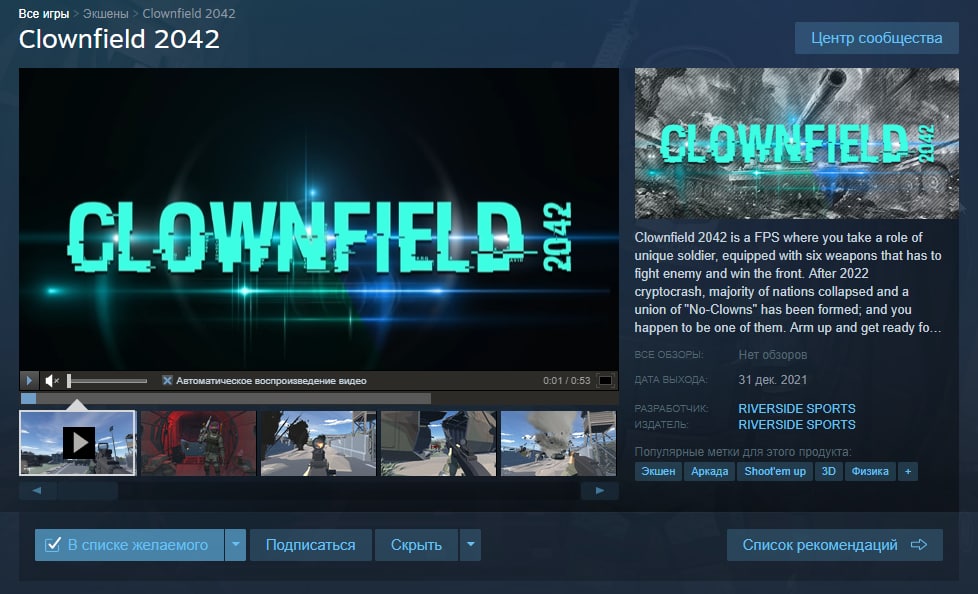The height and width of the screenshot is (594, 978).
Task: Play the trailer video
Action: (29, 380)
